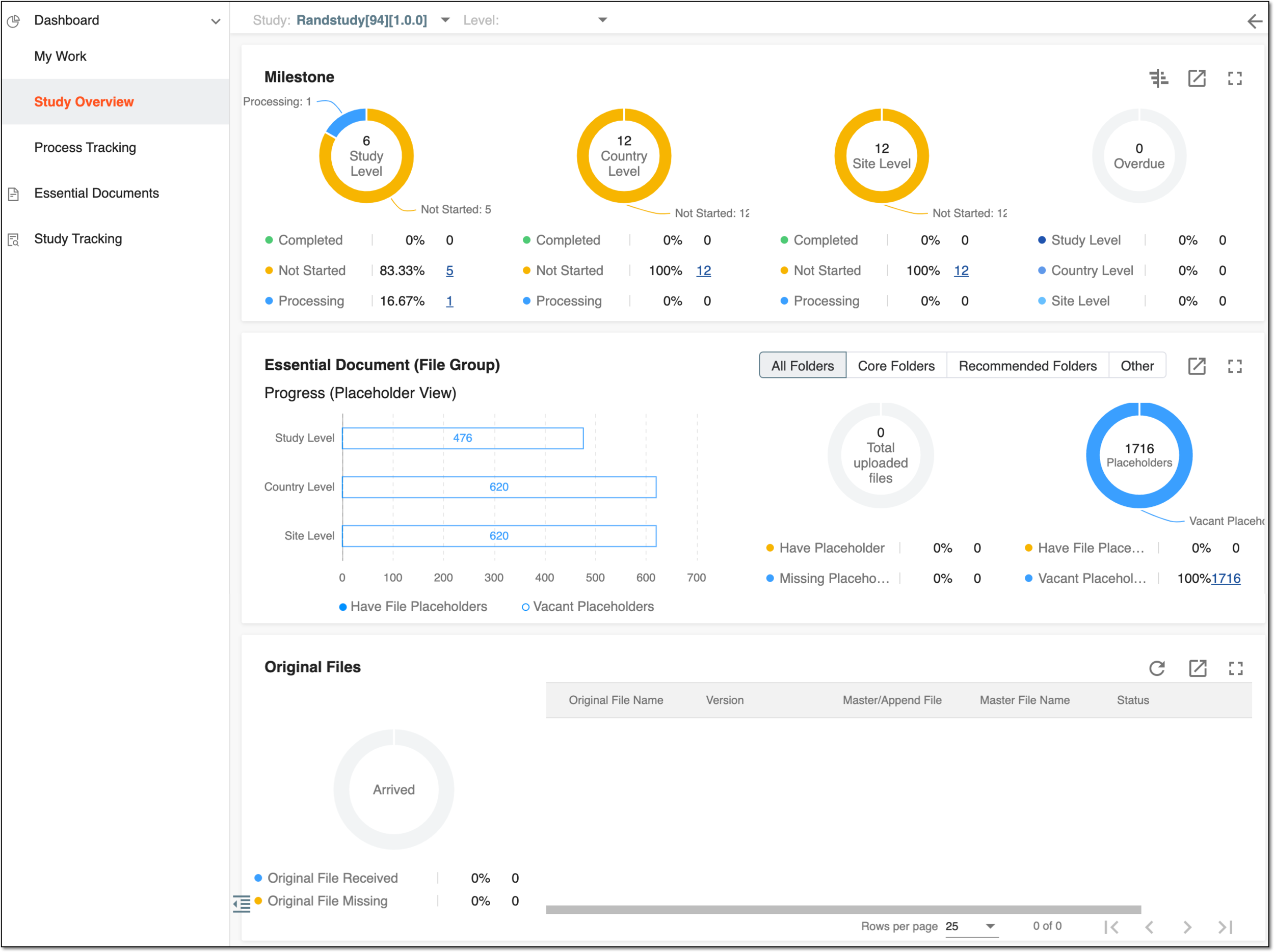The height and width of the screenshot is (952, 1274).
Task: Select the All Folders tab
Action: [802, 366]
